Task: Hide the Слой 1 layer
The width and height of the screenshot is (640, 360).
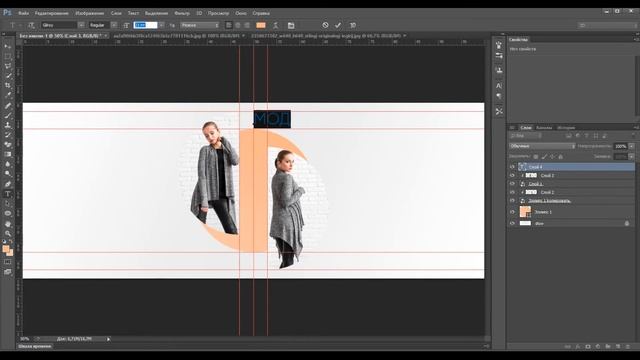Action: (512, 184)
